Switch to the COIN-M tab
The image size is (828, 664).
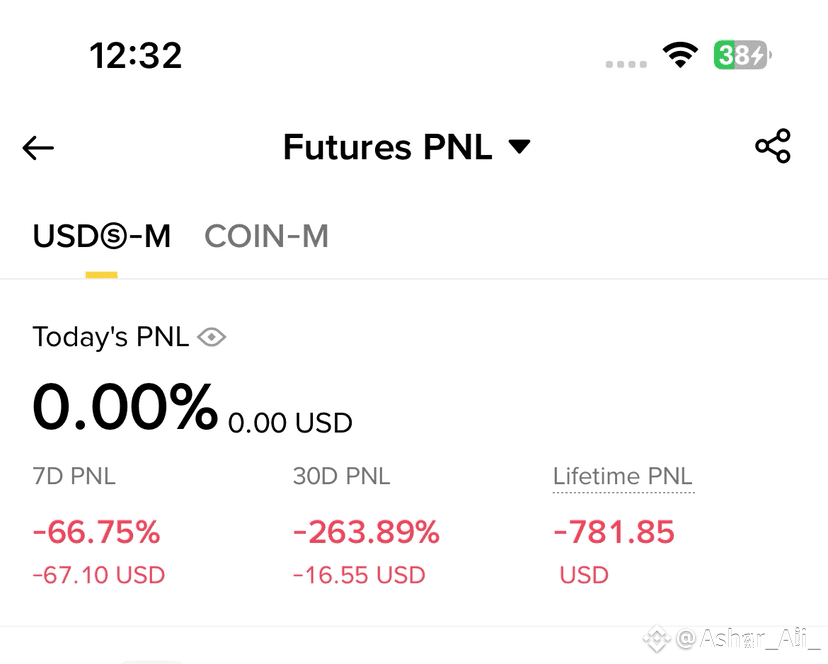point(267,236)
